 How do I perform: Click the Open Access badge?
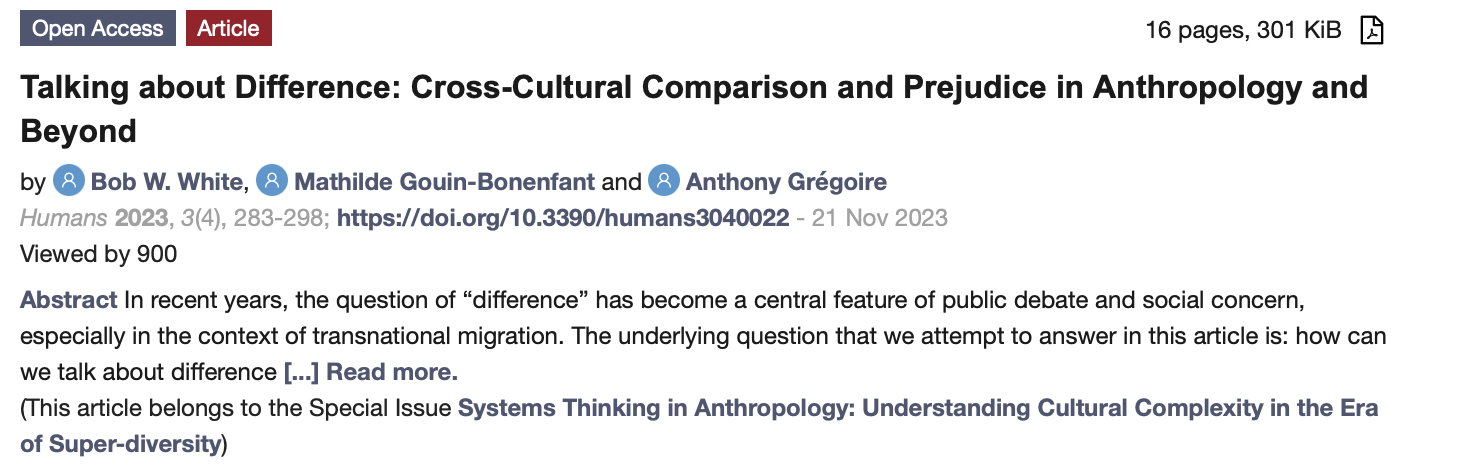pyautogui.click(x=97, y=28)
